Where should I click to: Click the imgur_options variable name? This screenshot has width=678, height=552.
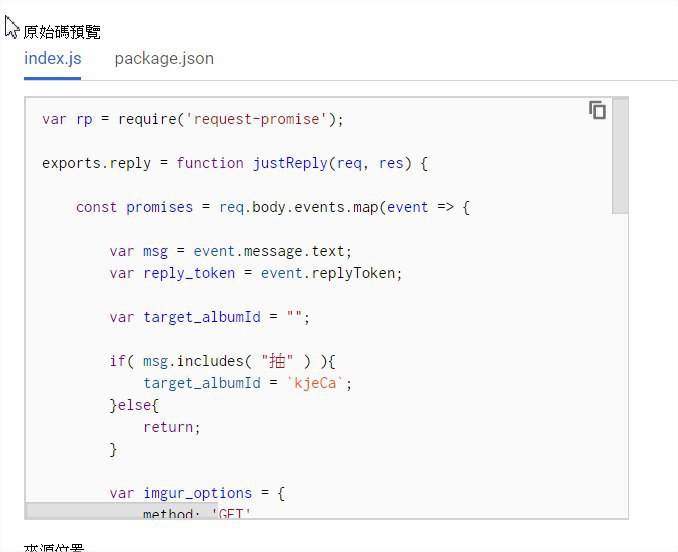tap(197, 493)
